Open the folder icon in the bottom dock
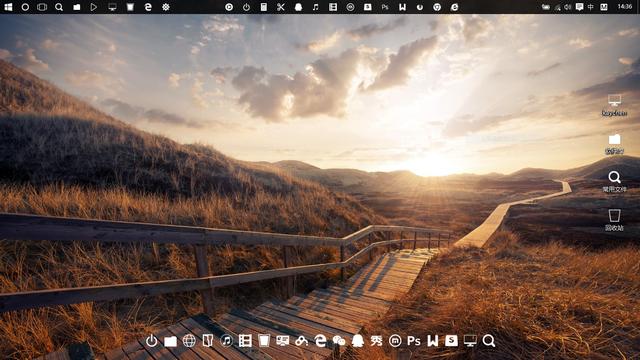The image size is (640, 360). coord(170,341)
